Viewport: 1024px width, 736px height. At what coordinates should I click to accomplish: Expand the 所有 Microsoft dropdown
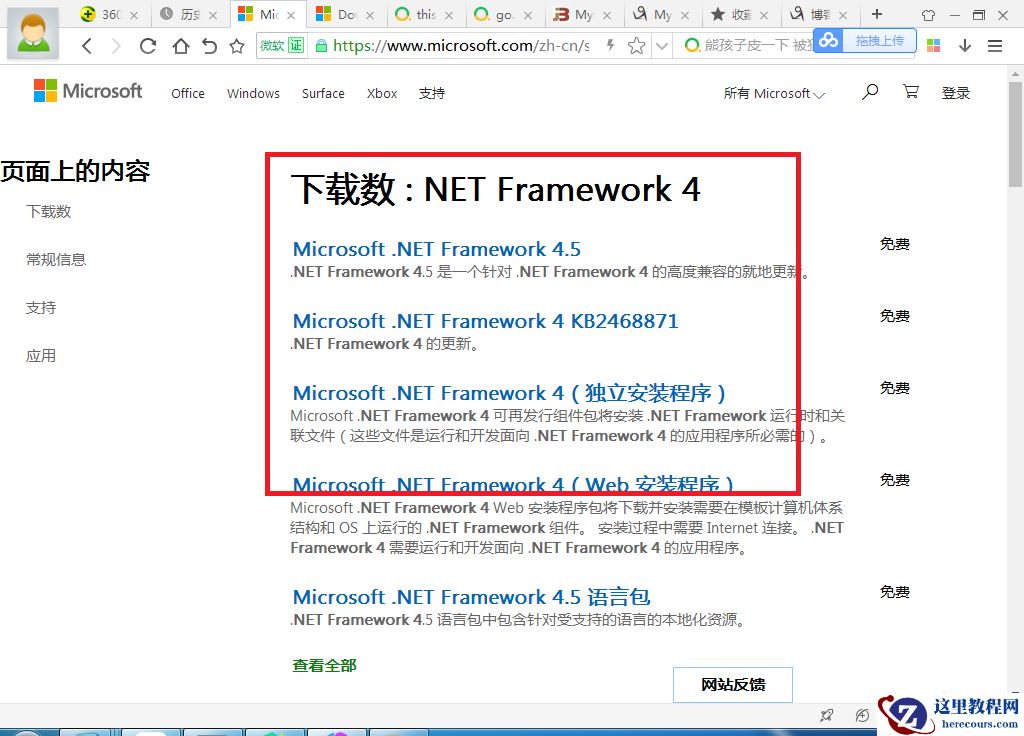774,93
